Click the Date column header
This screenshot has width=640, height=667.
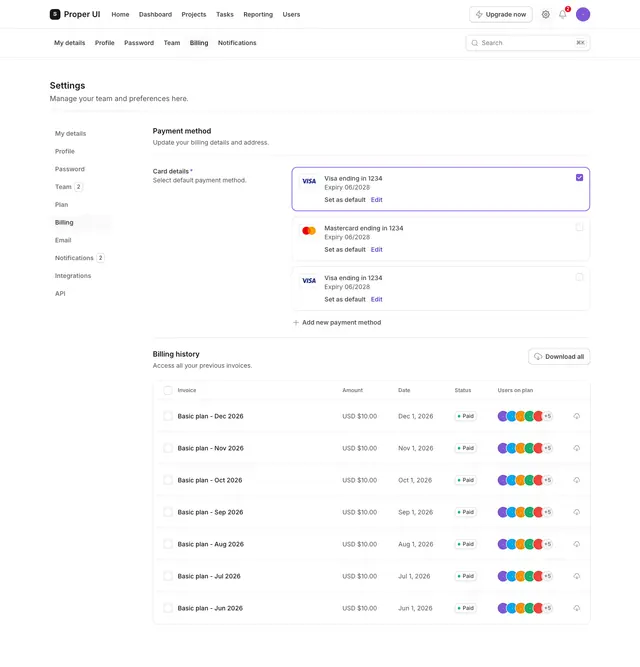coord(404,390)
